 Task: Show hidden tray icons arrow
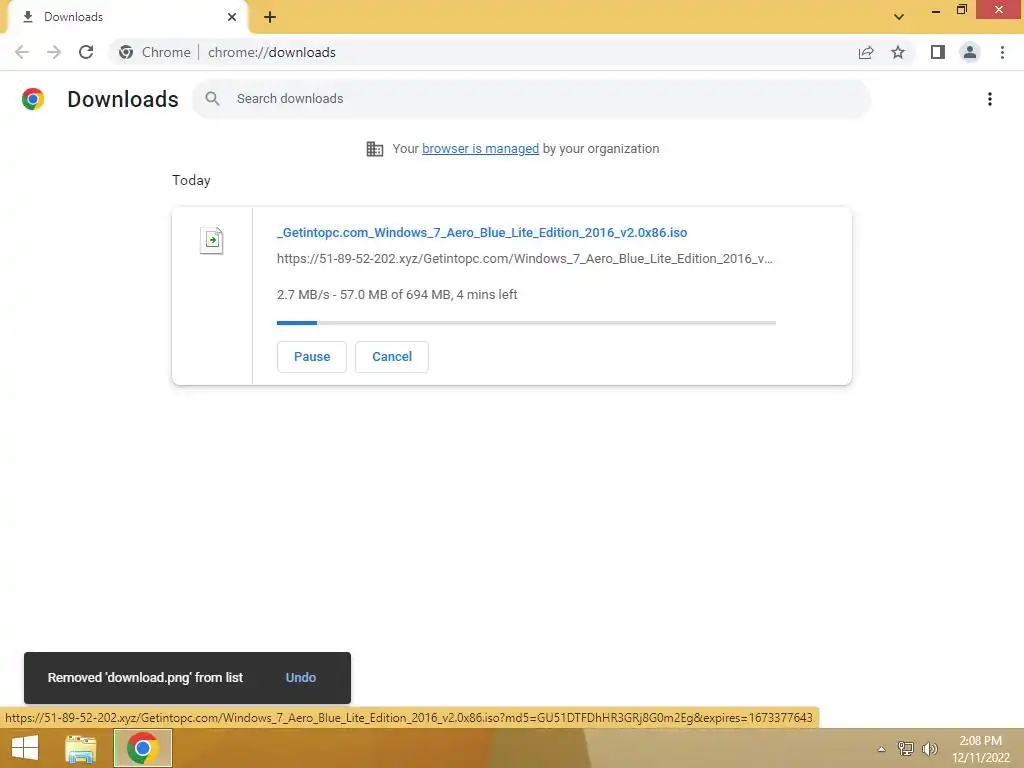pos(882,749)
